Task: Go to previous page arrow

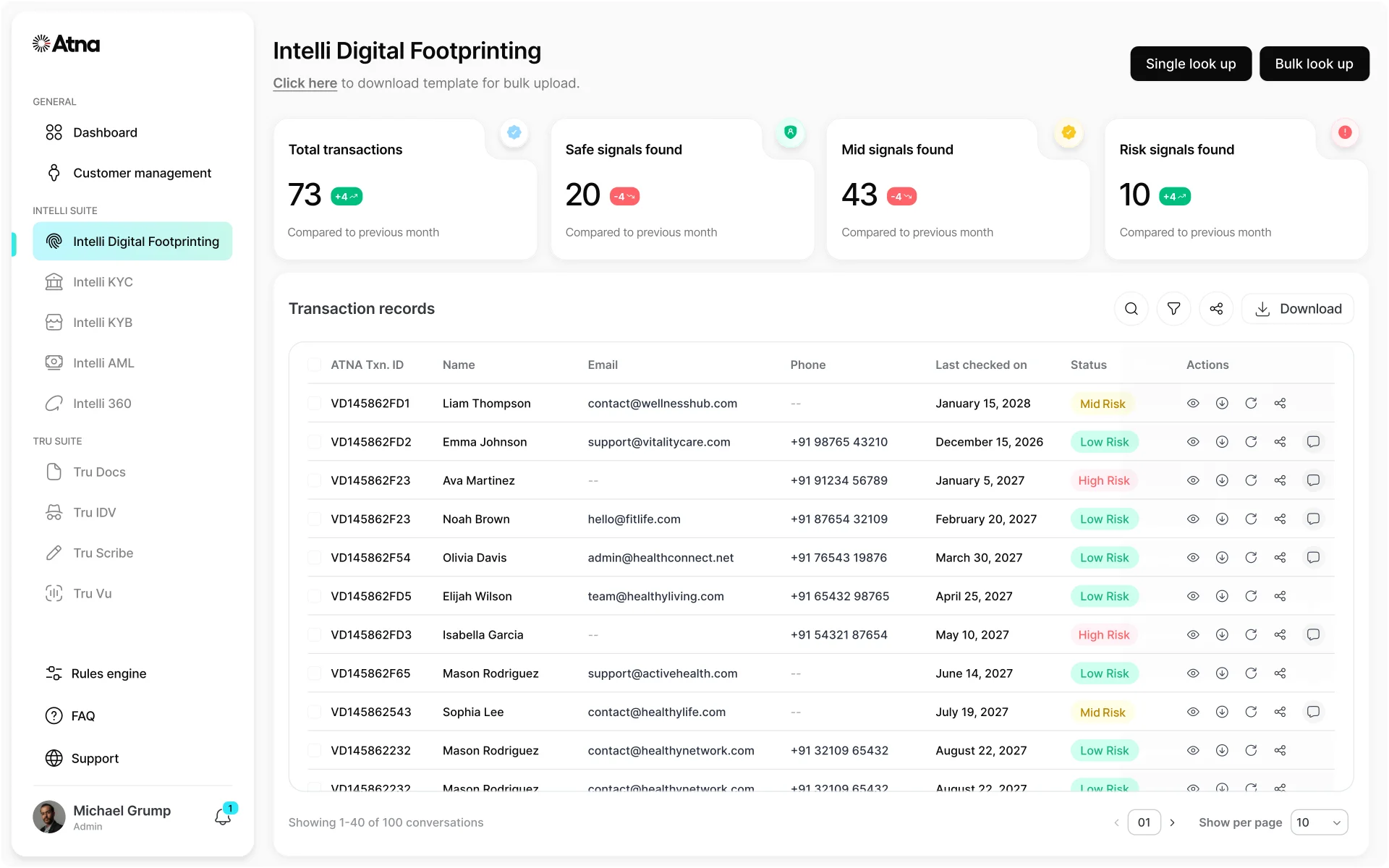Action: 1116,822
